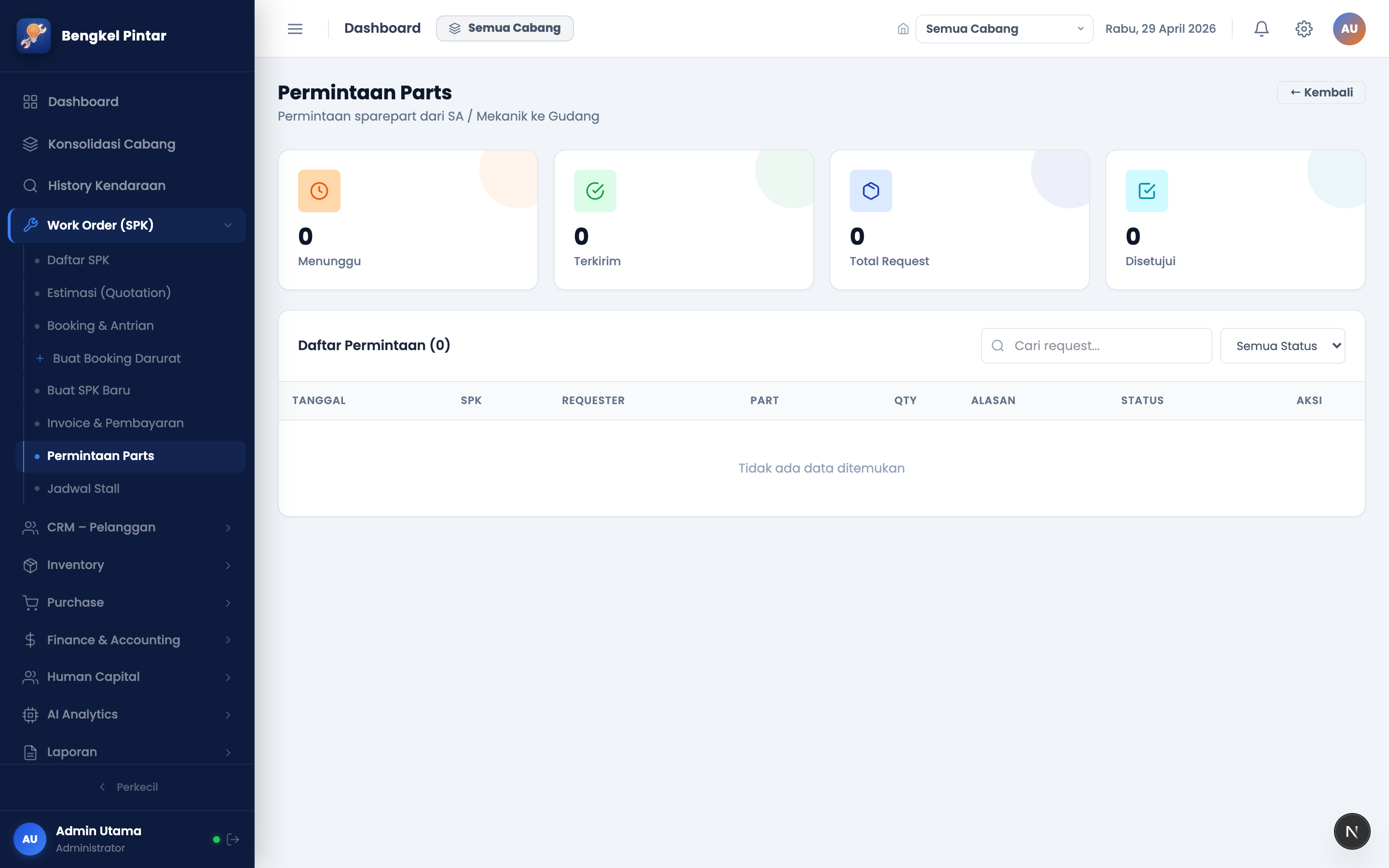Viewport: 1389px width, 868px height.
Task: Open the Semua Status filter dropdown
Action: click(1282, 346)
